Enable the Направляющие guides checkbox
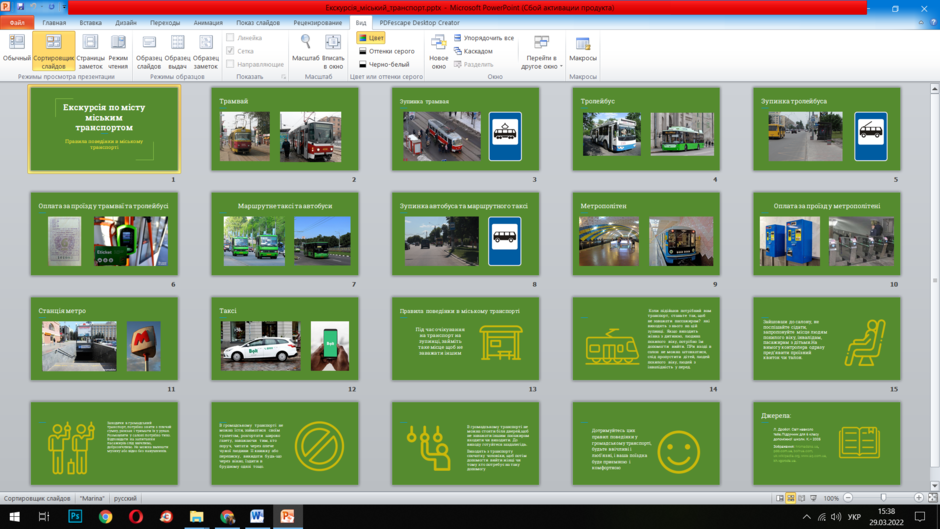This screenshot has width=940, height=529. click(230, 64)
